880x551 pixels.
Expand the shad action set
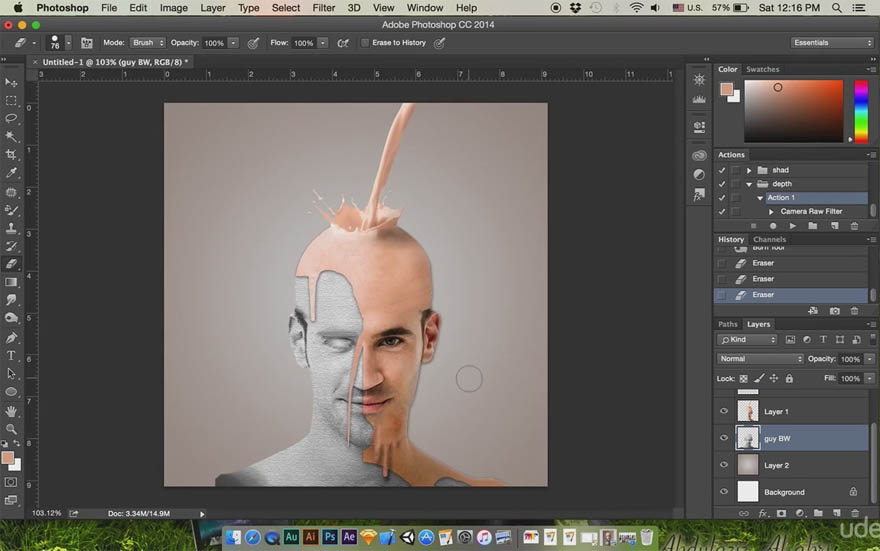pos(749,170)
